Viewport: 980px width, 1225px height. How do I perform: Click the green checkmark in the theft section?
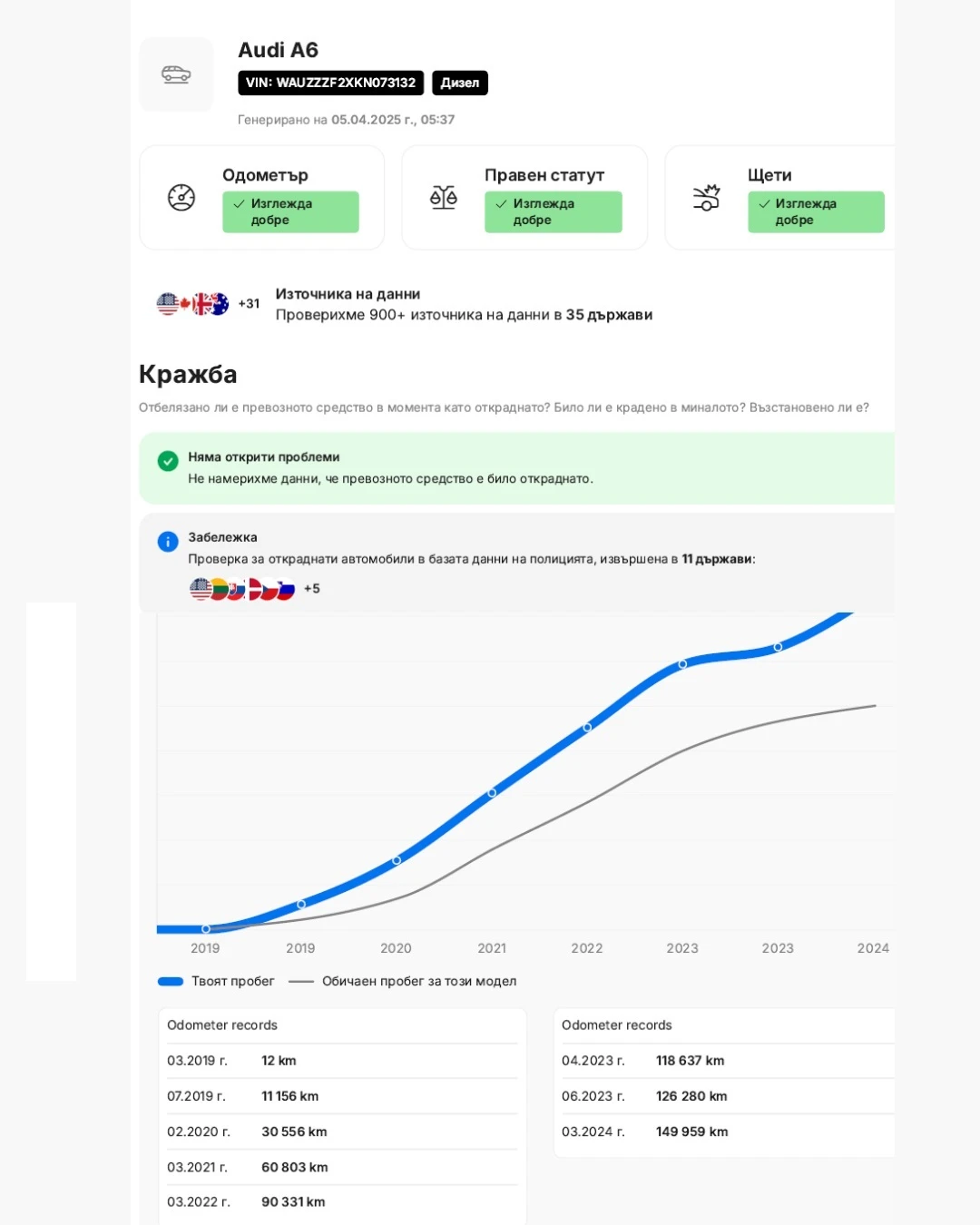pos(168,461)
